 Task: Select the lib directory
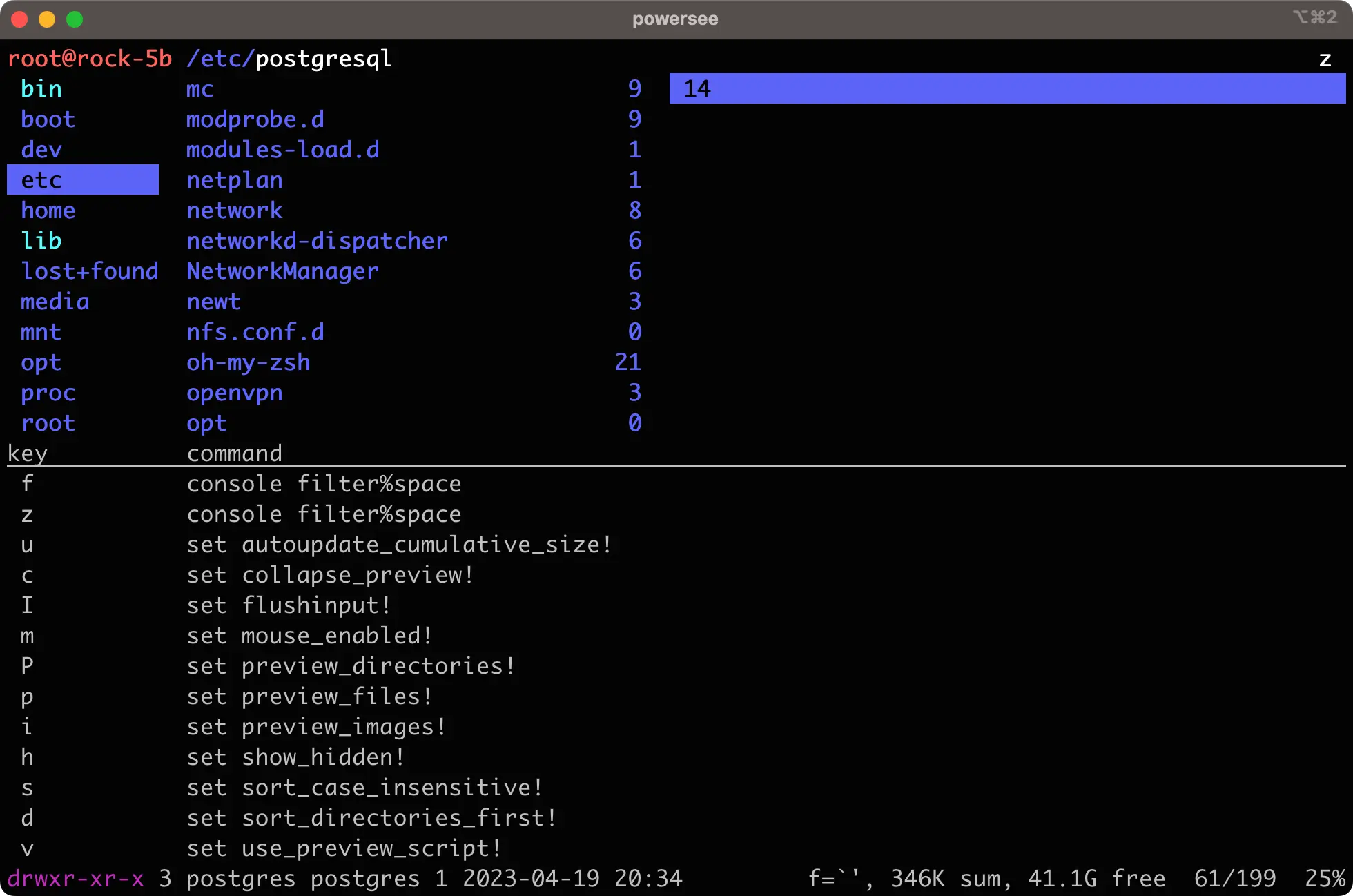(x=41, y=241)
